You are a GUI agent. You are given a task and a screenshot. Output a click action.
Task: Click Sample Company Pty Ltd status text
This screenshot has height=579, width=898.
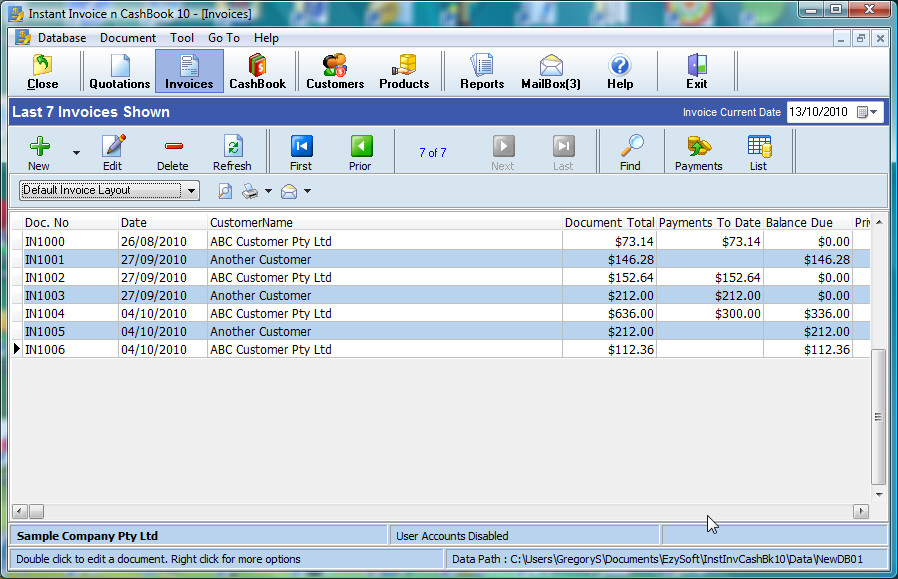pyautogui.click(x=87, y=536)
